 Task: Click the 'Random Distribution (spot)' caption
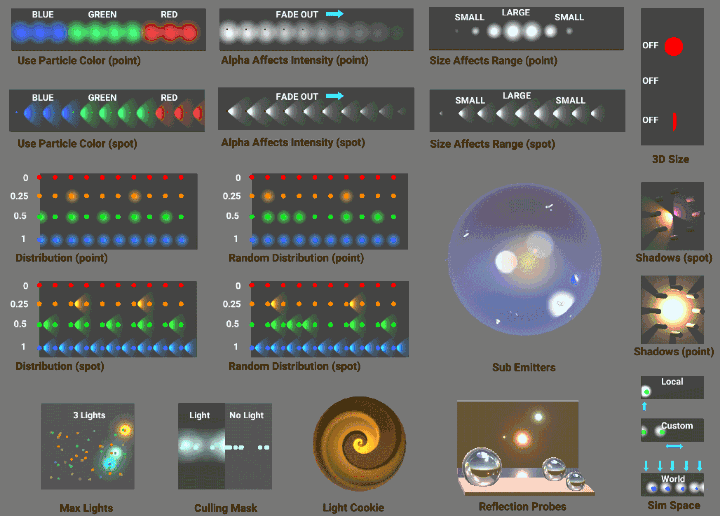[294, 366]
